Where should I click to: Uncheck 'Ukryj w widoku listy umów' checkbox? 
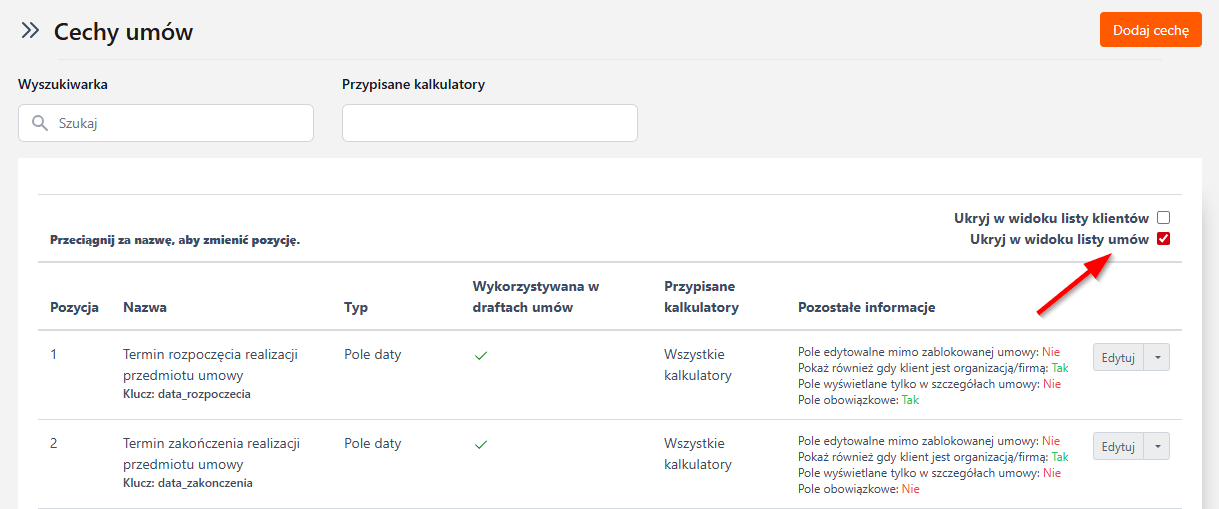pyautogui.click(x=1163, y=239)
